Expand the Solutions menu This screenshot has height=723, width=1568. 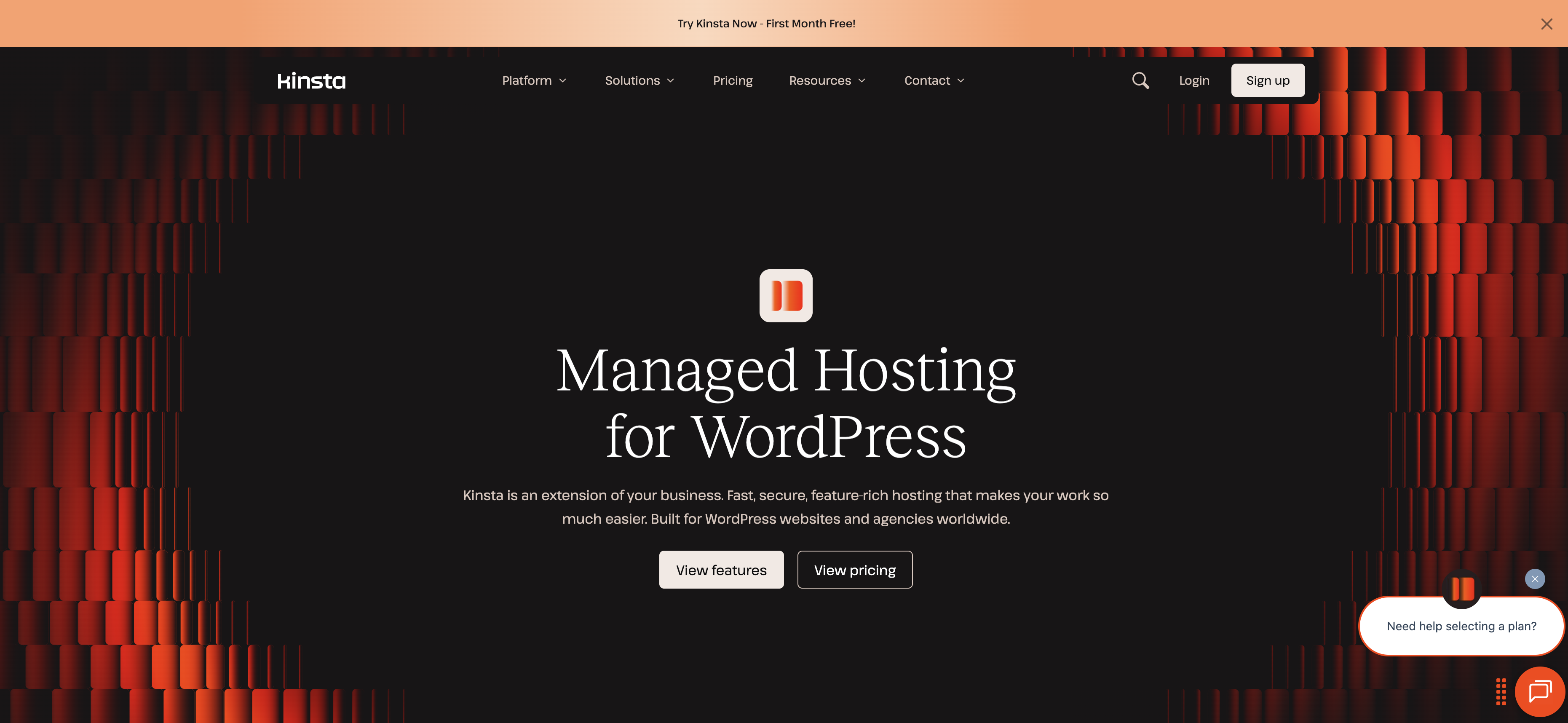tap(639, 80)
